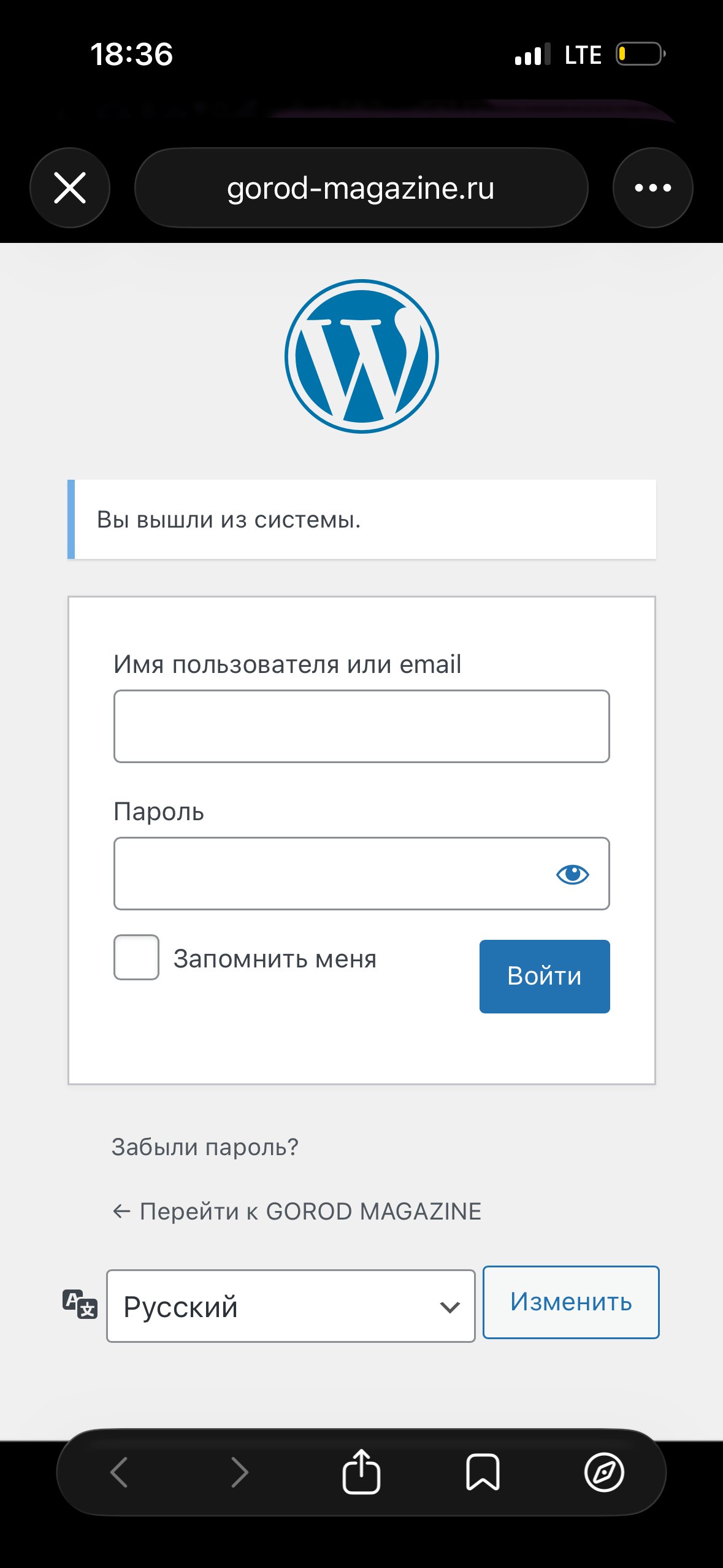Bookmark the page using bookmark icon

click(x=483, y=1472)
